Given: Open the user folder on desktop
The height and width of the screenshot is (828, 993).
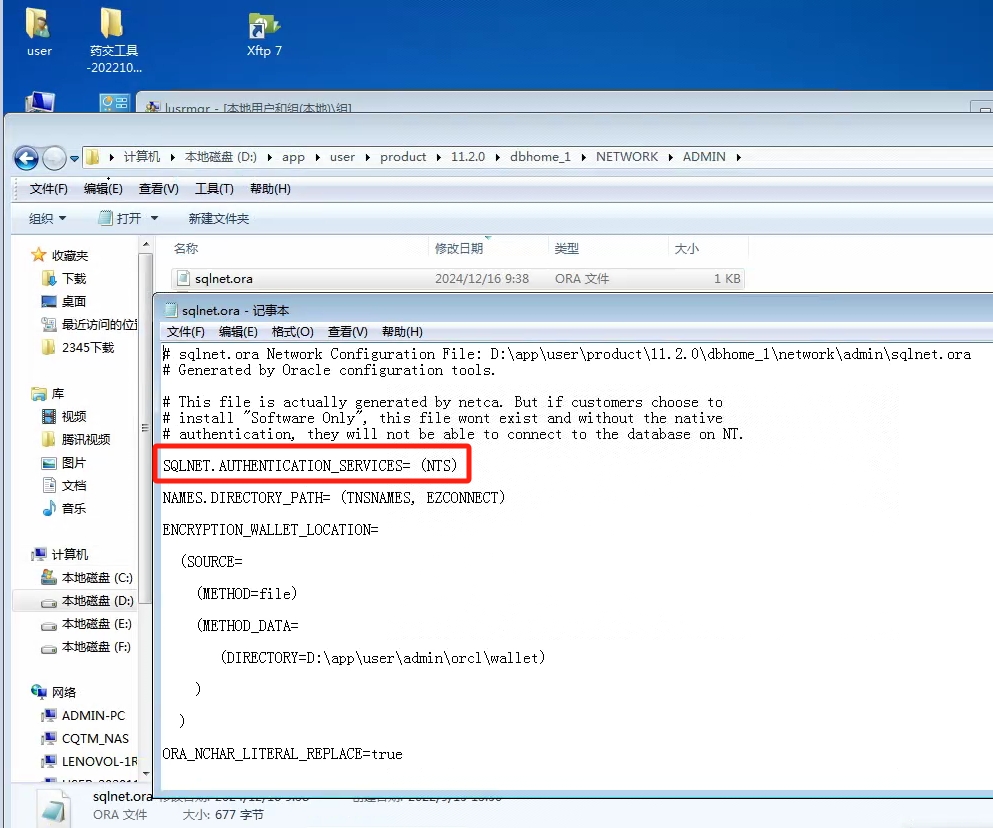Looking at the screenshot, I should (39, 32).
